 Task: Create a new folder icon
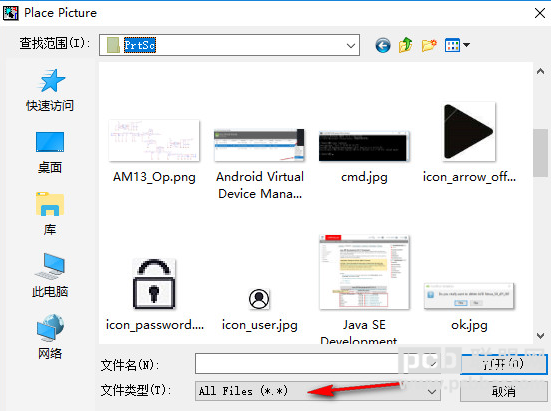pyautogui.click(x=429, y=45)
